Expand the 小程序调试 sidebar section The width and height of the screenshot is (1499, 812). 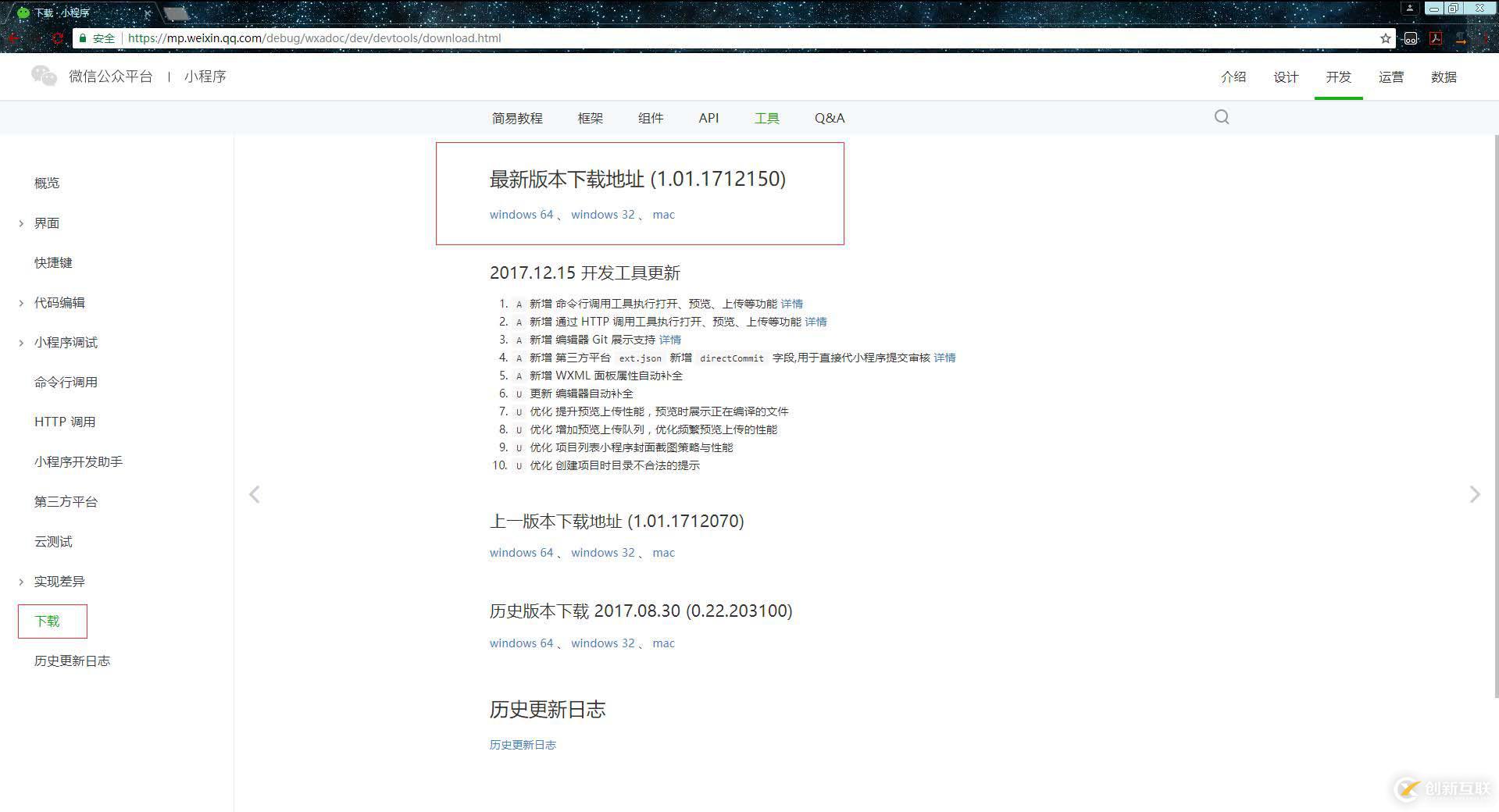(x=21, y=343)
